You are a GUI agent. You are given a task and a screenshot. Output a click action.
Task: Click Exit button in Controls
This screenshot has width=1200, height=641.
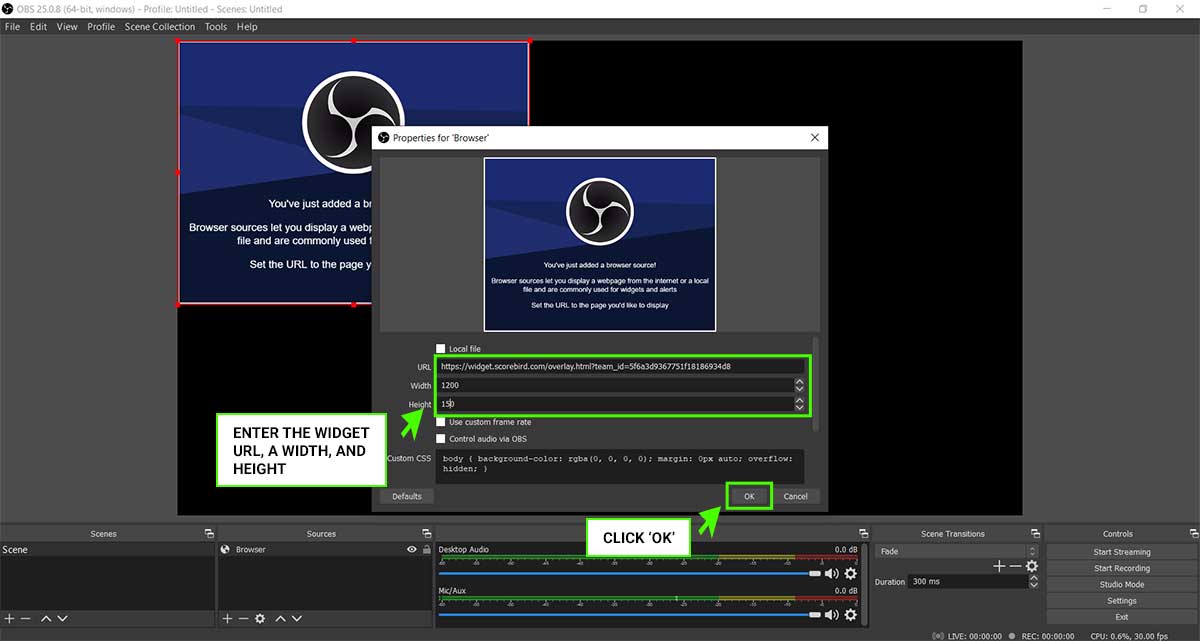click(1121, 617)
